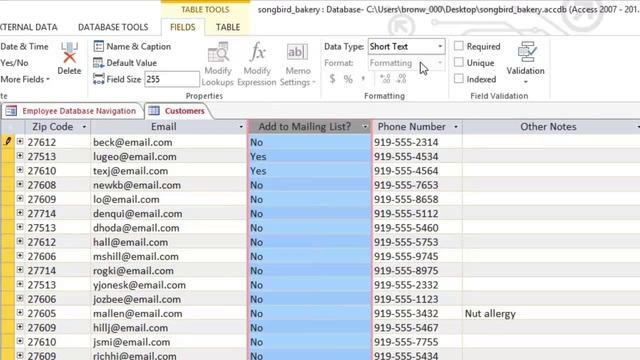Apply percent format
Screen dimensions: 640x360
click(x=348, y=79)
